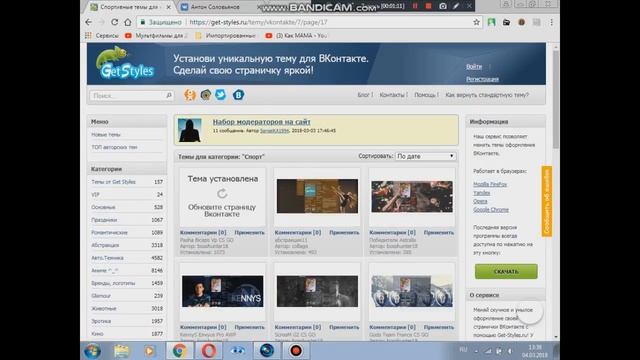Open 'Набор модераторов на сайт' announcement

261,122
